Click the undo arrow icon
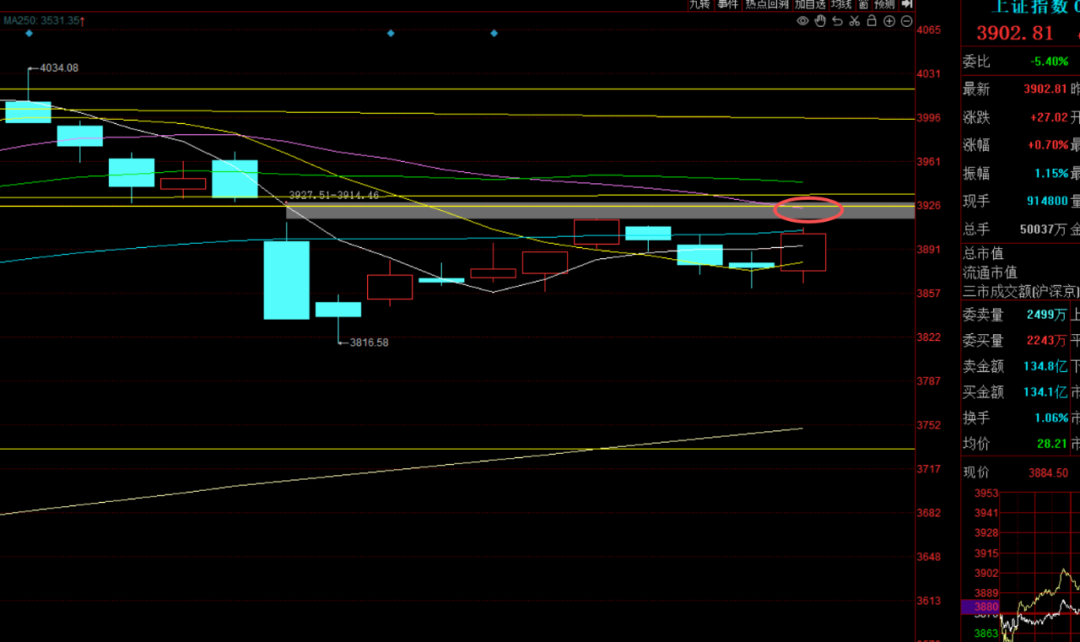Screen dimensions: 1080x642 tap(837, 21)
